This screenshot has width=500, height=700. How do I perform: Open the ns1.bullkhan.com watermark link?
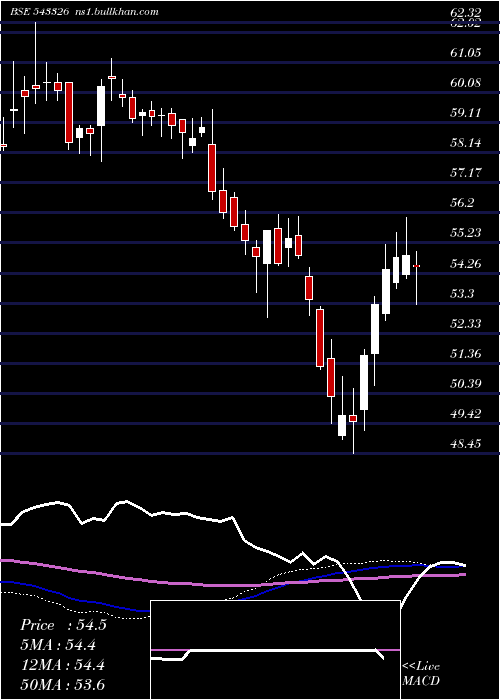[x=117, y=12]
